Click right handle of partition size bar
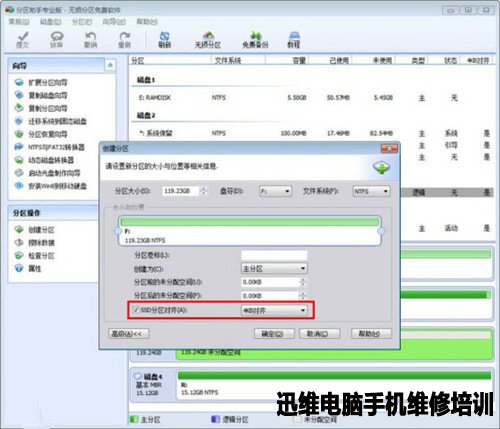The image size is (500, 429). 381,231
